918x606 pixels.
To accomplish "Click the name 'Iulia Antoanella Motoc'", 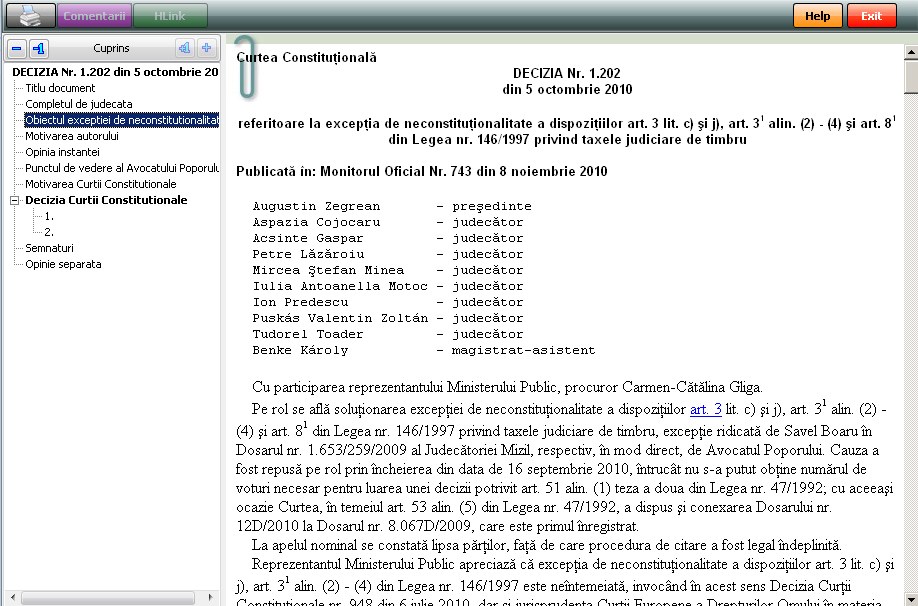I will point(340,286).
